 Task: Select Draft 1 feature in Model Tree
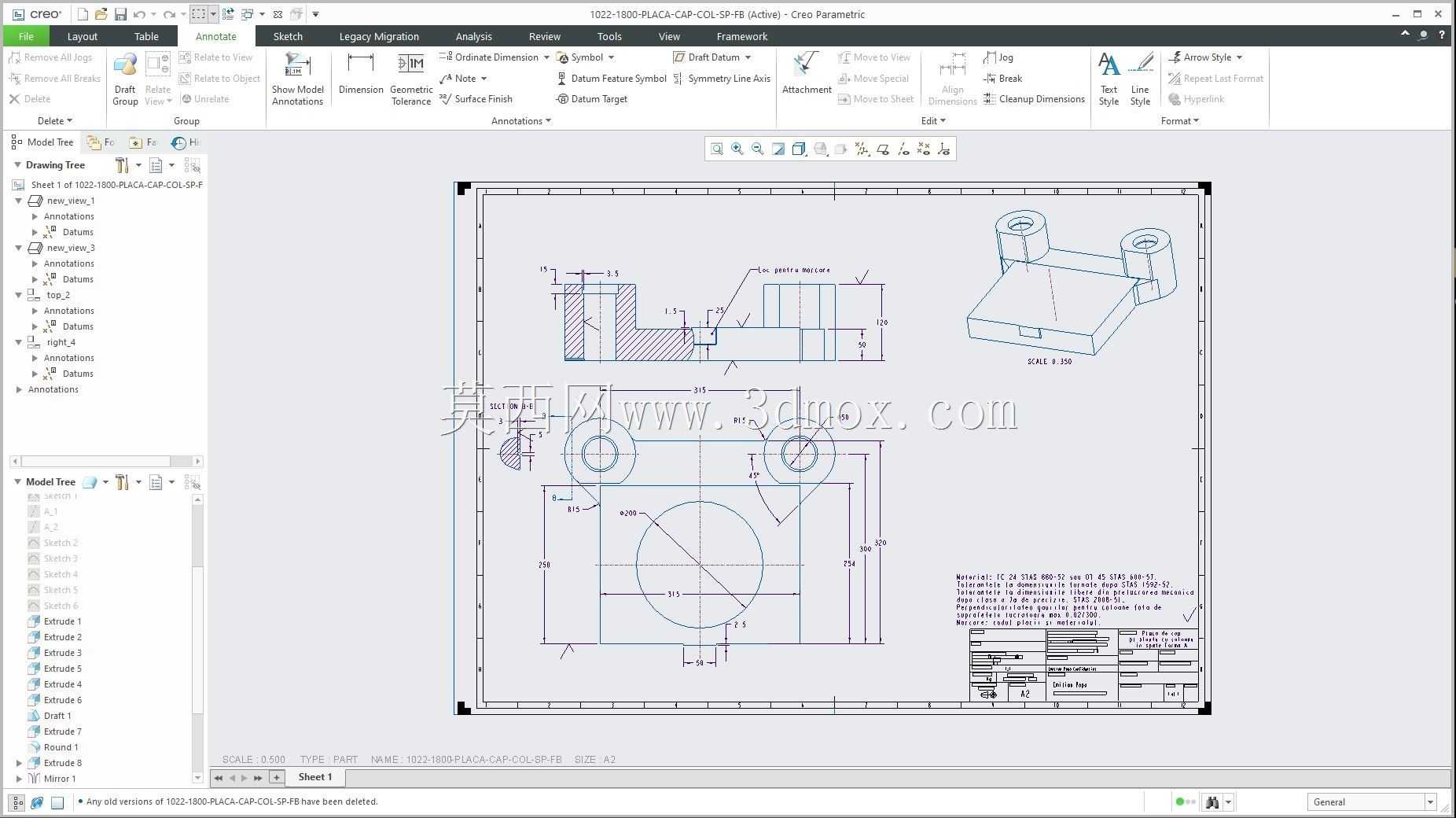(57, 716)
